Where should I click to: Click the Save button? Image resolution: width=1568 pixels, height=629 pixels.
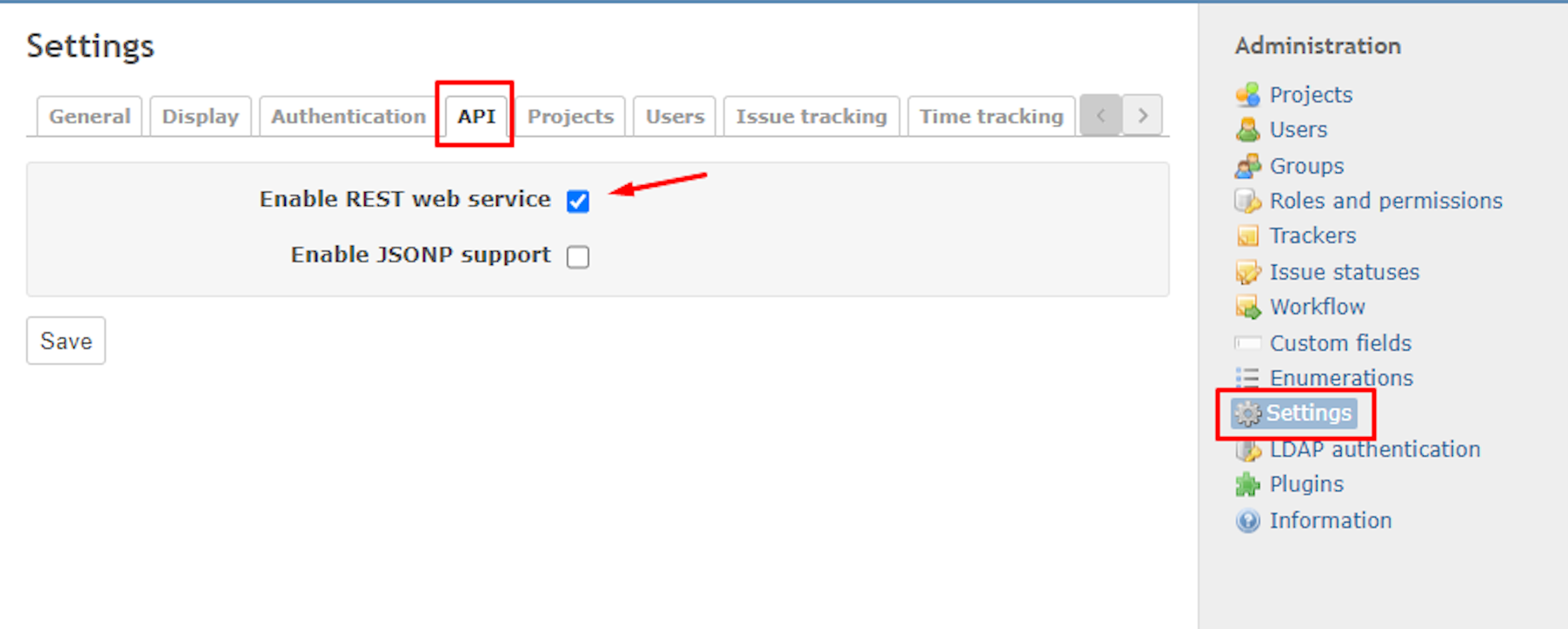click(66, 341)
